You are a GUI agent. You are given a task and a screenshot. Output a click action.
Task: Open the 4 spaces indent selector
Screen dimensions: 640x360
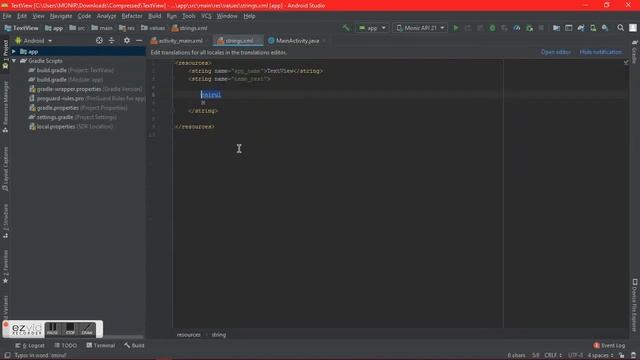pyautogui.click(x=600, y=356)
